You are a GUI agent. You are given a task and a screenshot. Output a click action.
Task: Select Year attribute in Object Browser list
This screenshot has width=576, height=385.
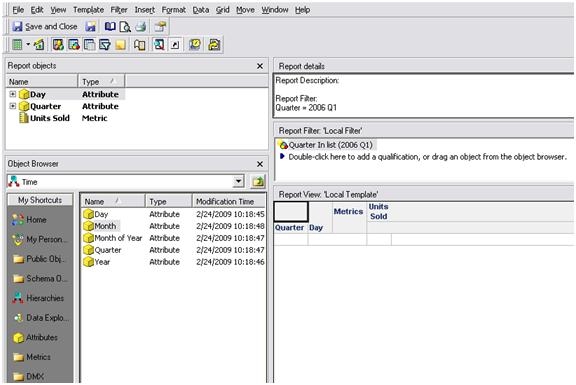tap(97, 262)
